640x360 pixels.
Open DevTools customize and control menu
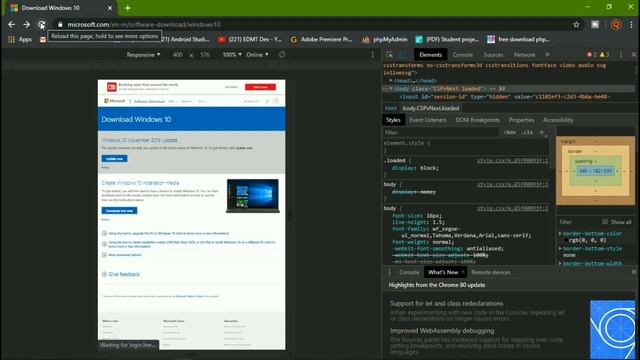(621, 55)
